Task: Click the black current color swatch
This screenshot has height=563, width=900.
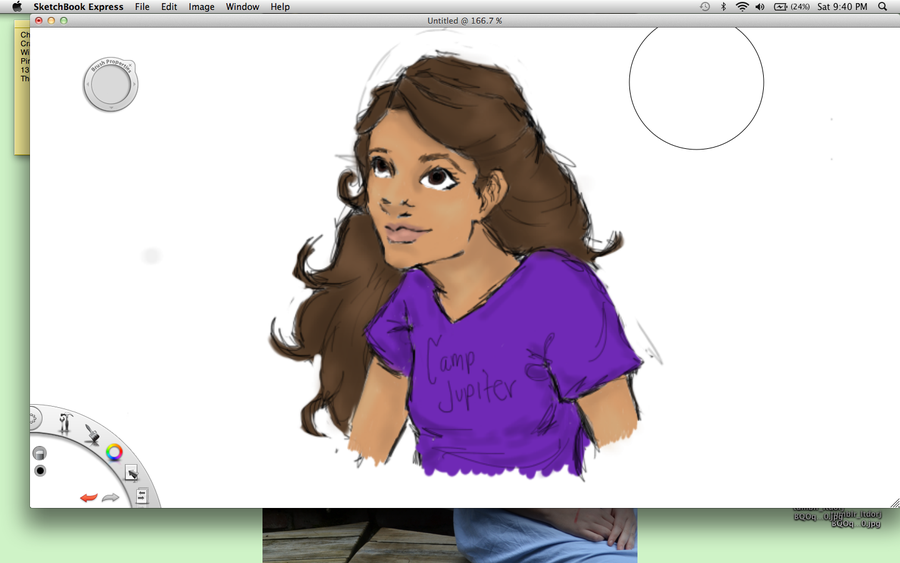Action: tap(40, 470)
